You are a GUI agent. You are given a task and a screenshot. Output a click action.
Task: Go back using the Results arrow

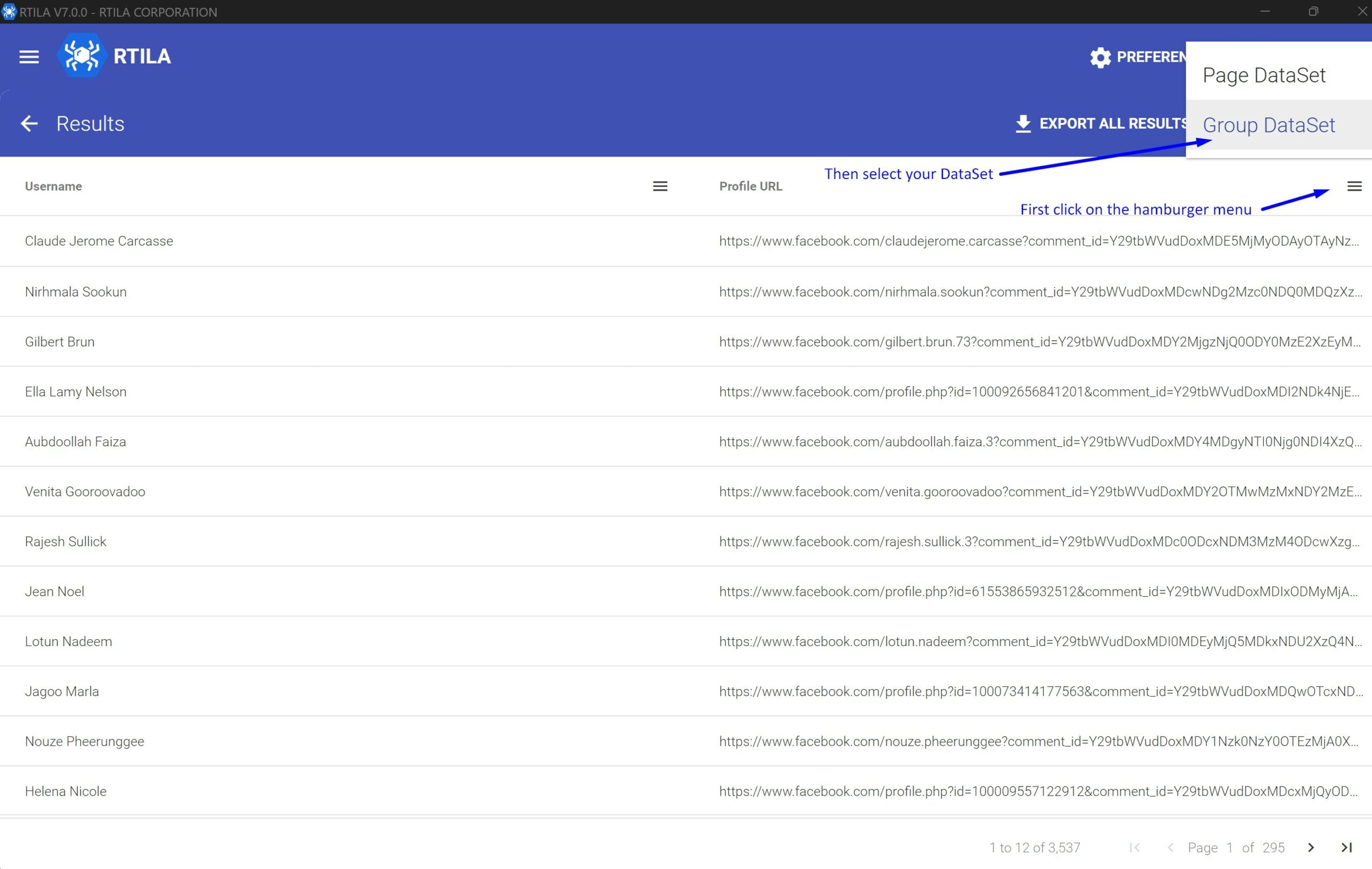point(29,123)
